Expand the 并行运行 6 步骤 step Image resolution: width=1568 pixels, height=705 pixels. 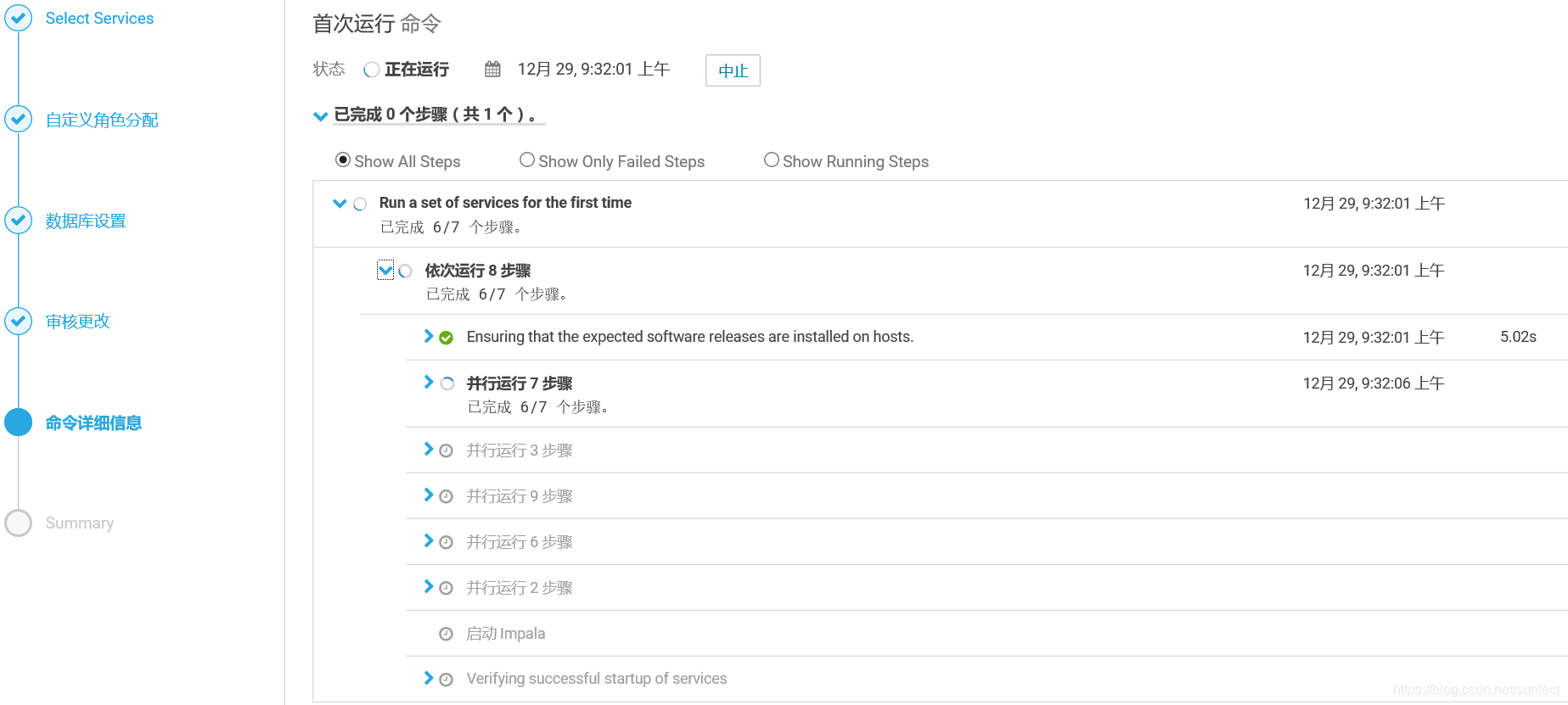[429, 540]
